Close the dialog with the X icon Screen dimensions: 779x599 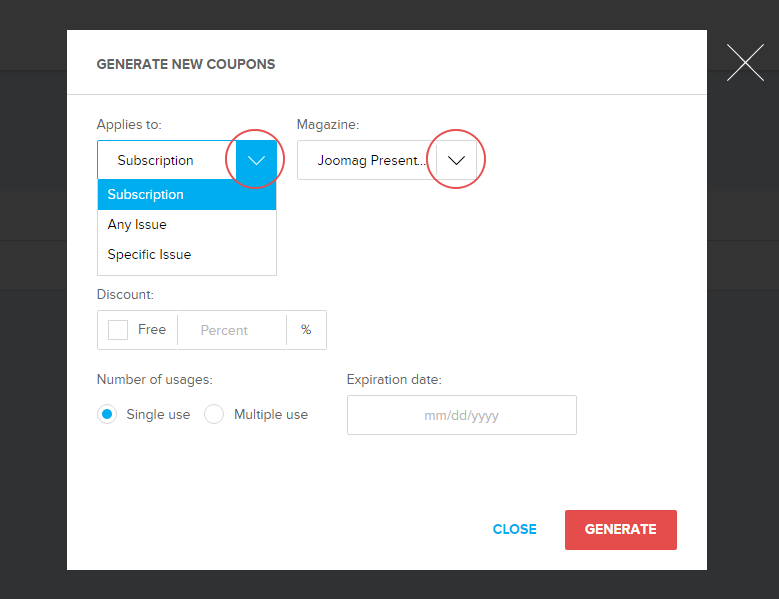[745, 62]
